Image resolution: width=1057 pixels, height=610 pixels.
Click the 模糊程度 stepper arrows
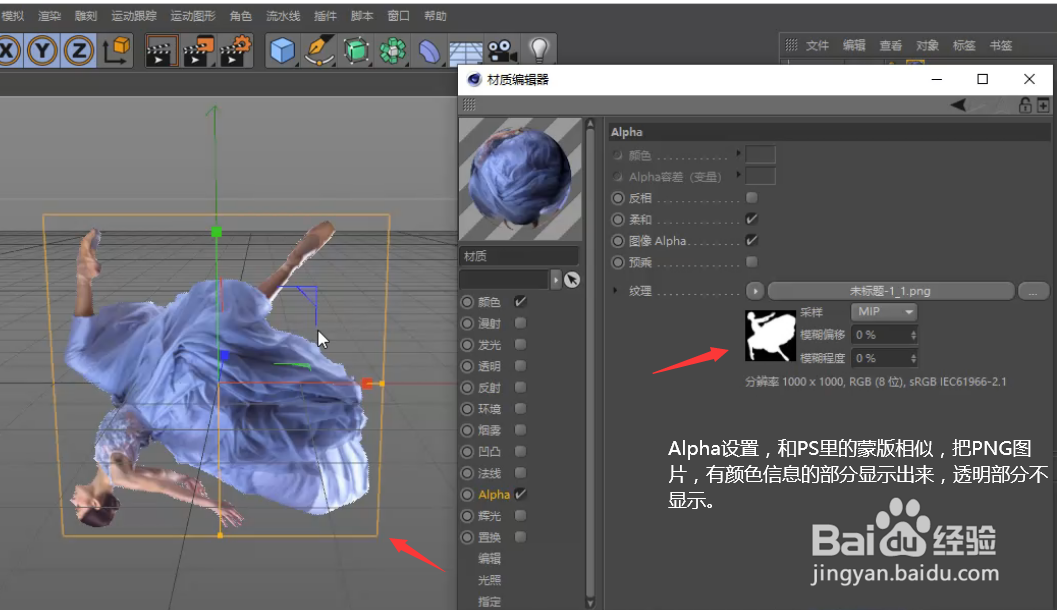tap(913, 358)
